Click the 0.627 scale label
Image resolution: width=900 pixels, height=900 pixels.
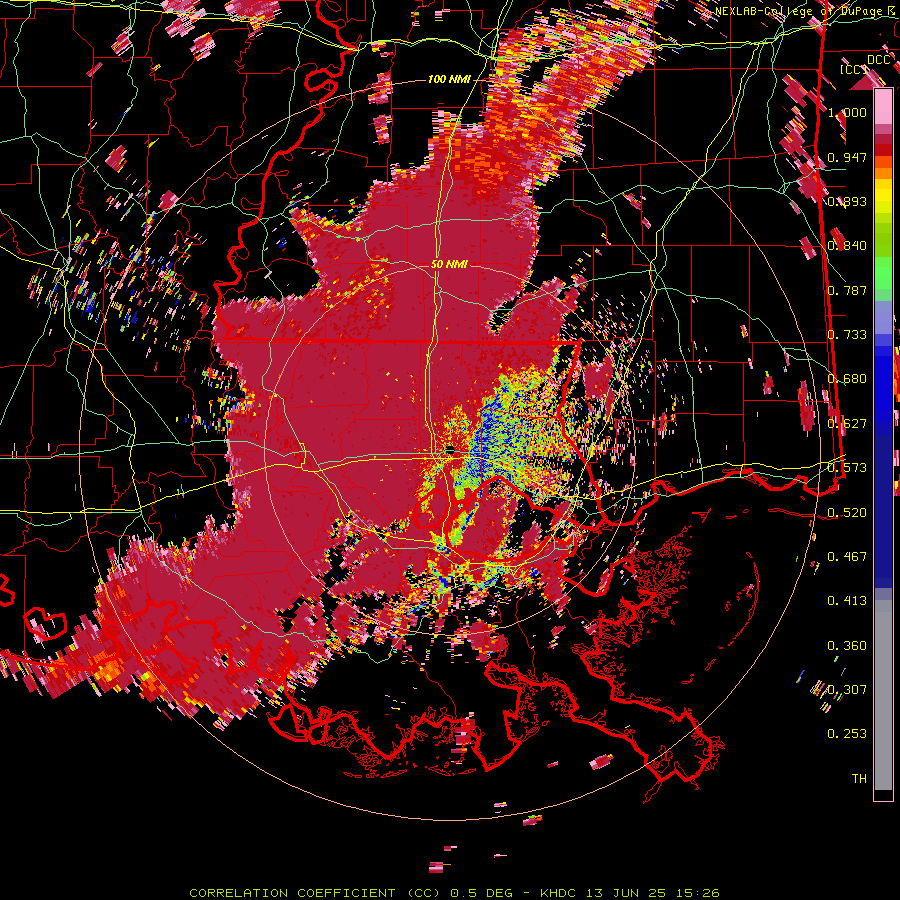[847, 424]
